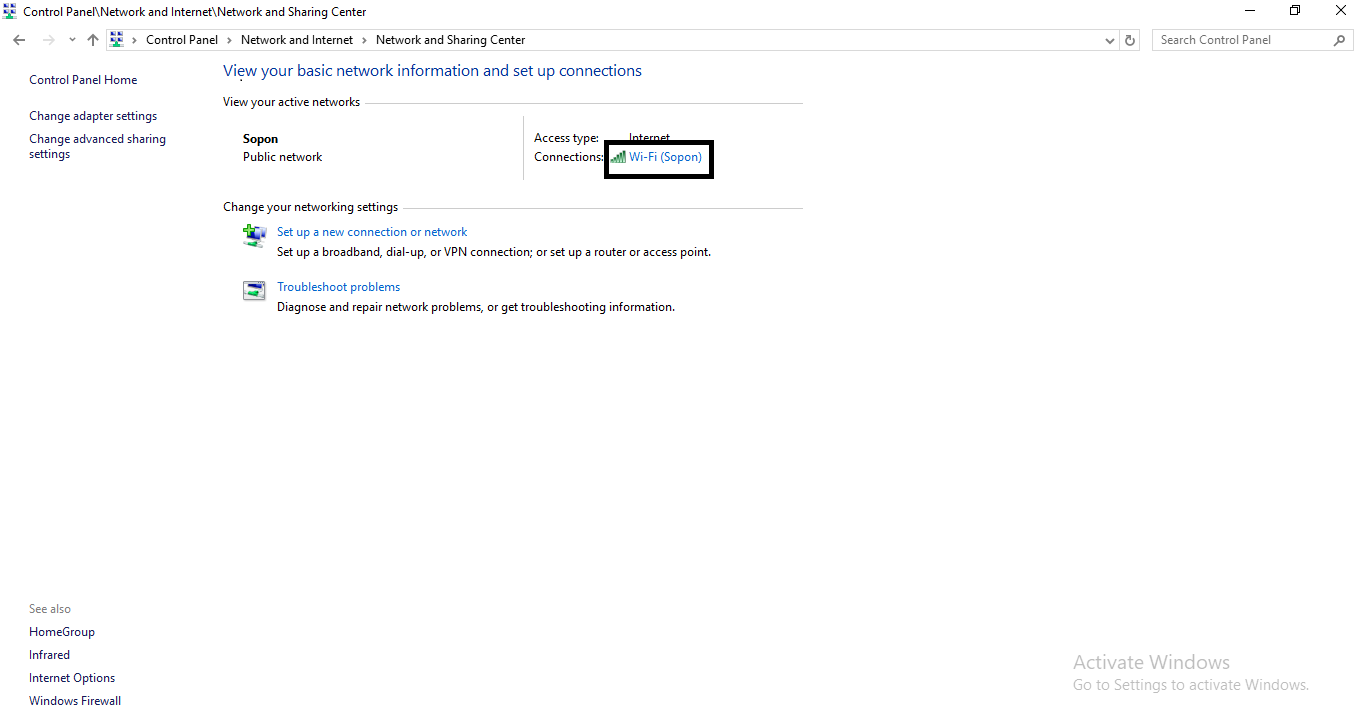Click the search magnifier icon

coord(1340,40)
